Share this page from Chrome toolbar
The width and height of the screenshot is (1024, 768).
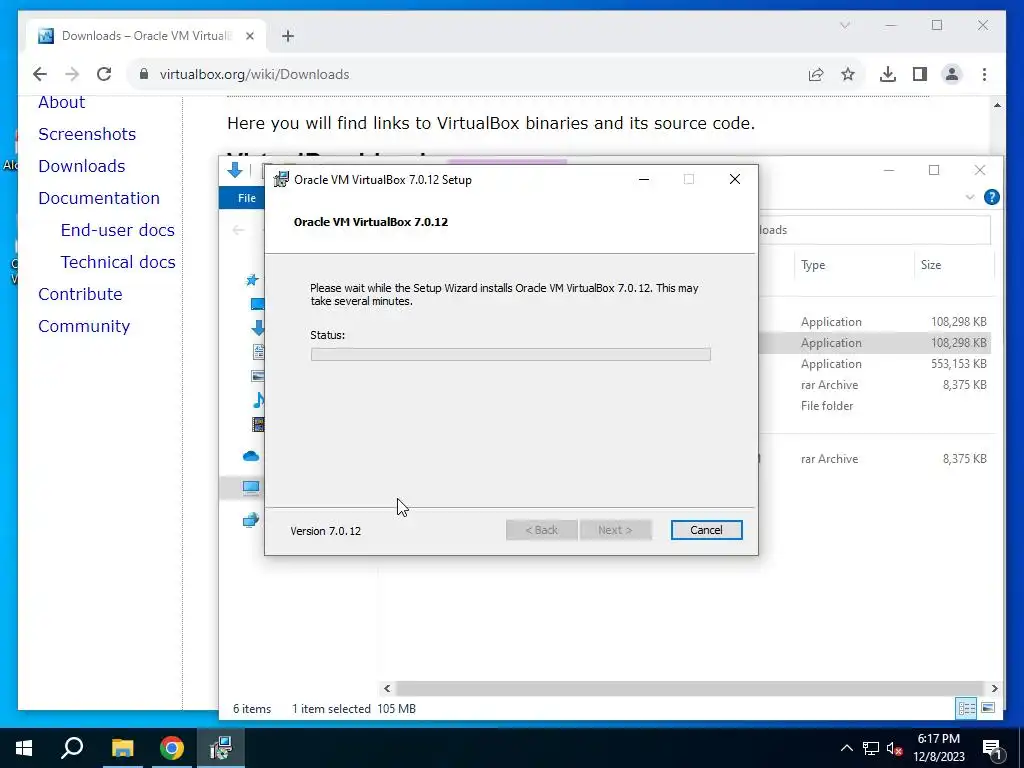pos(816,74)
